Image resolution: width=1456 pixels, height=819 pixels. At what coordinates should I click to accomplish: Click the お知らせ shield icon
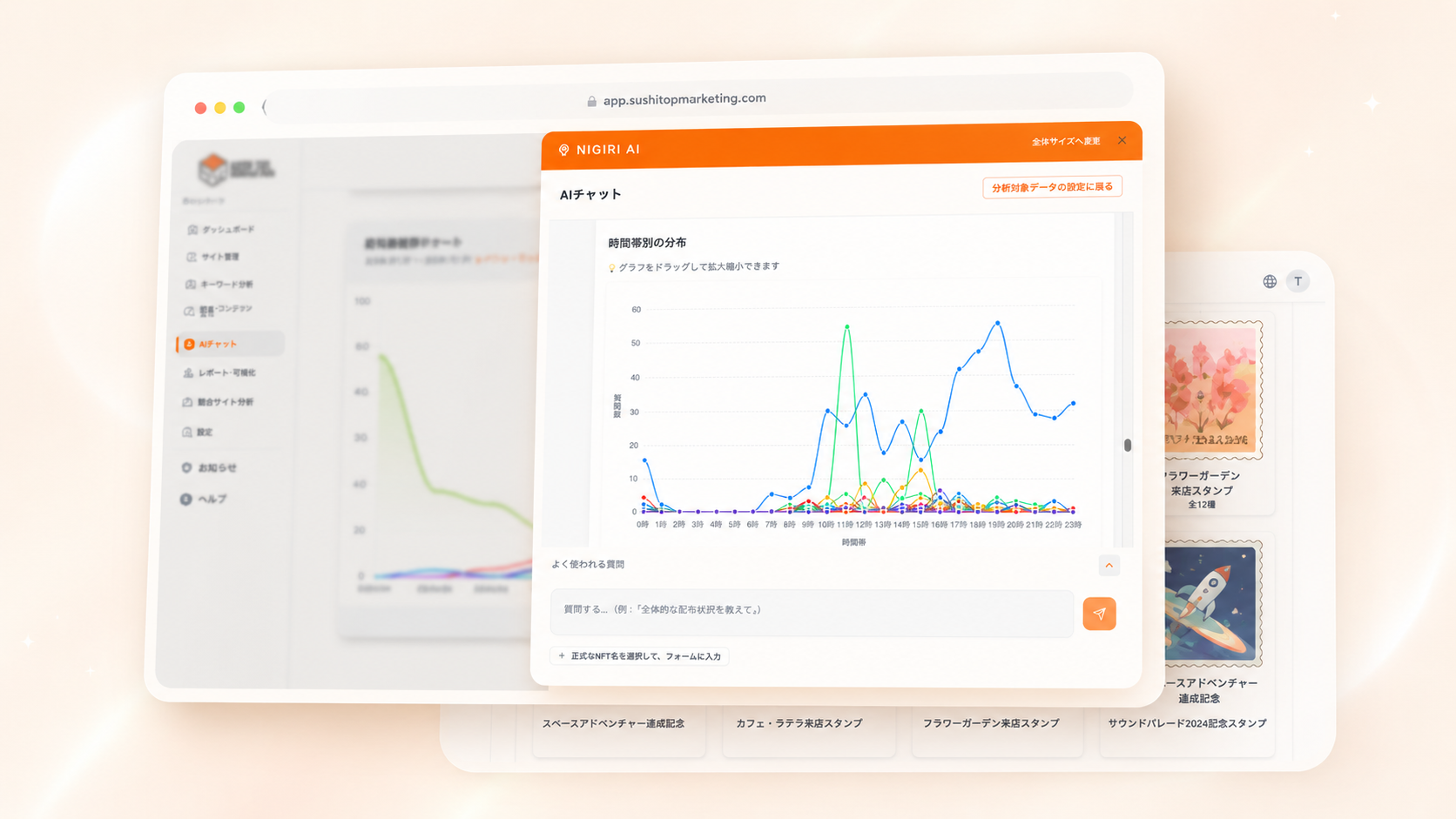[x=186, y=467]
